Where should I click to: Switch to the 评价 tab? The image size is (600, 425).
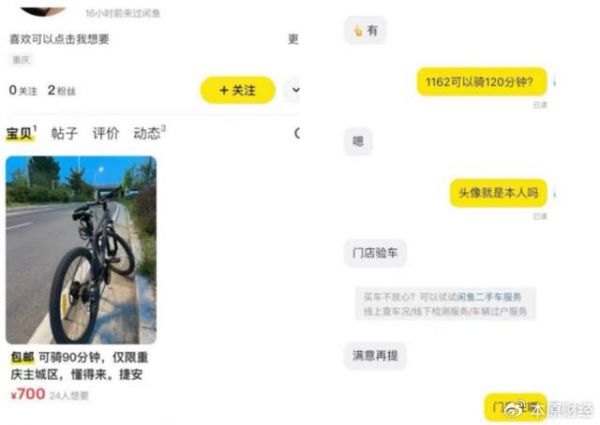click(106, 133)
